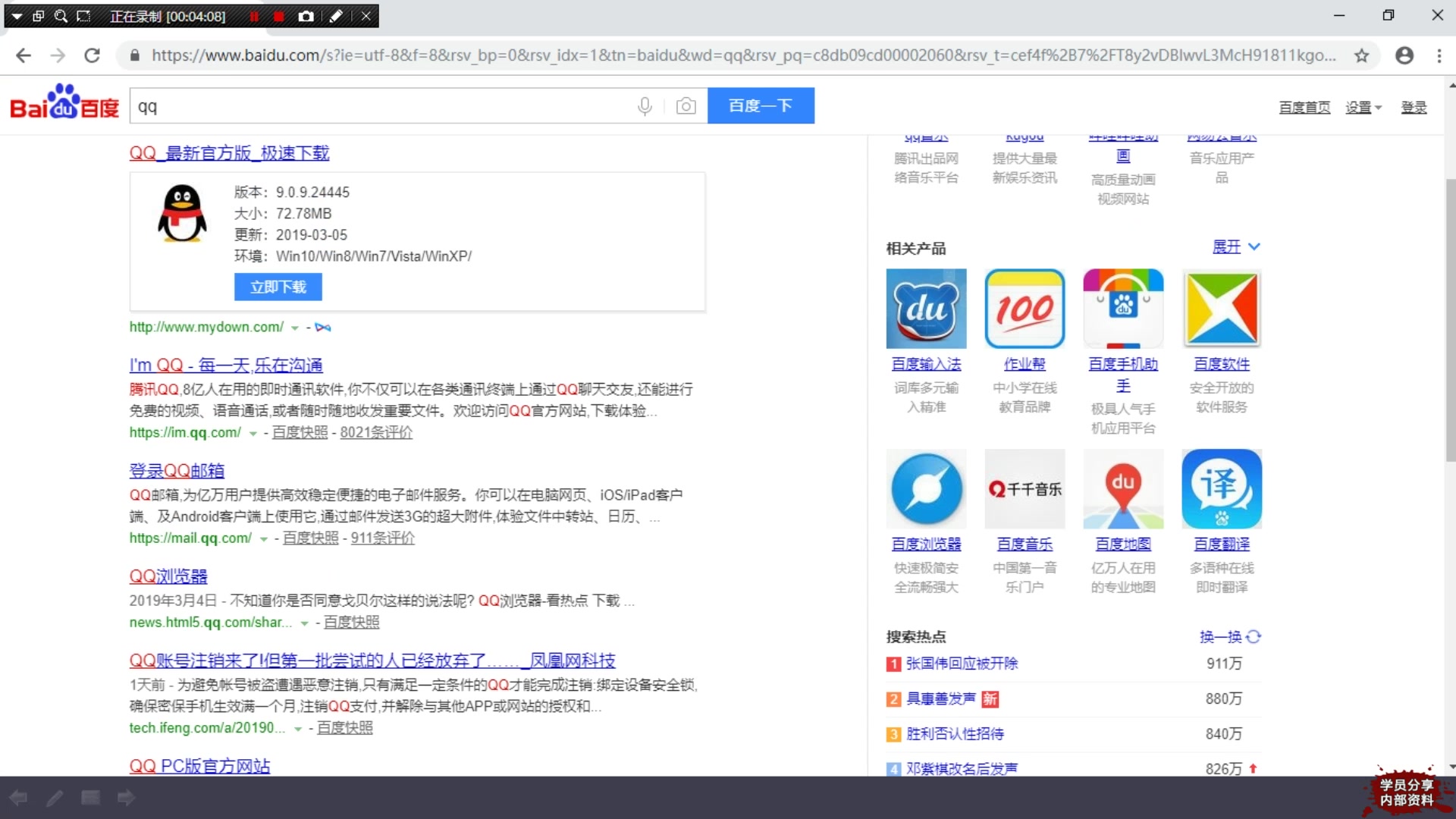Click the recorder screenshot camera icon
Image resolution: width=1456 pixels, height=819 pixels.
(306, 16)
